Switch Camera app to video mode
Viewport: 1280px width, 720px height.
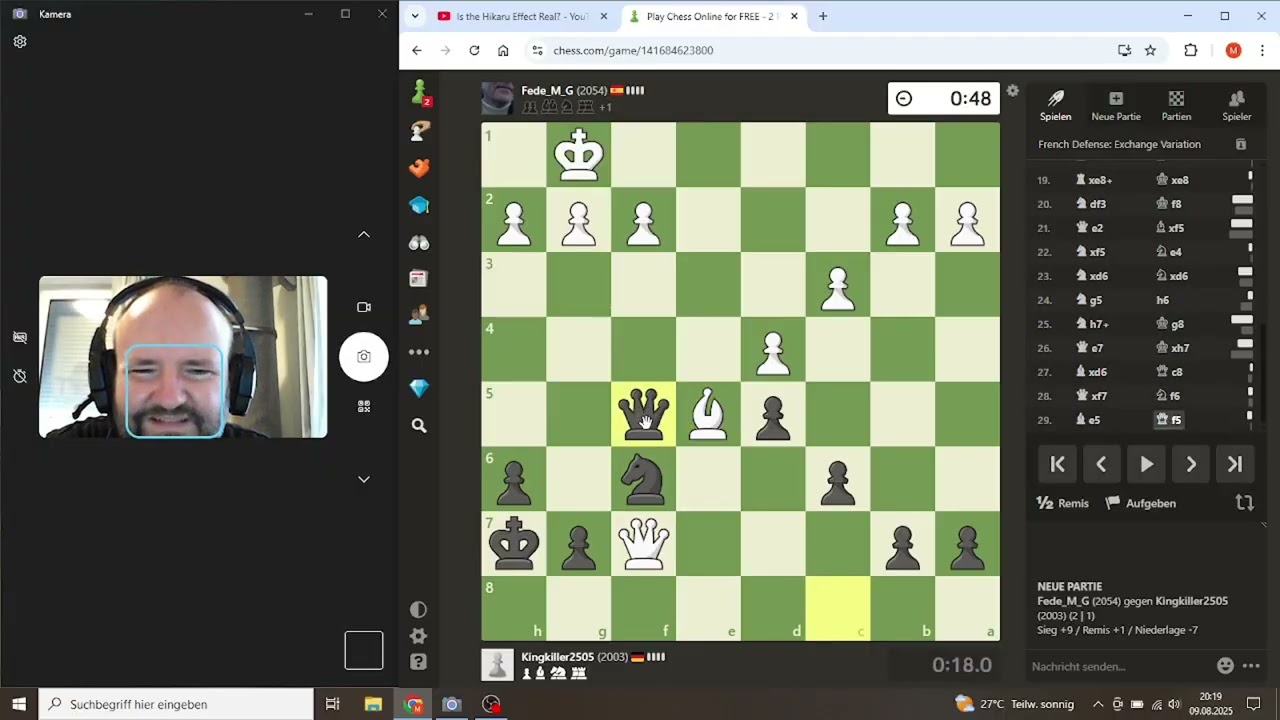pyautogui.click(x=364, y=307)
